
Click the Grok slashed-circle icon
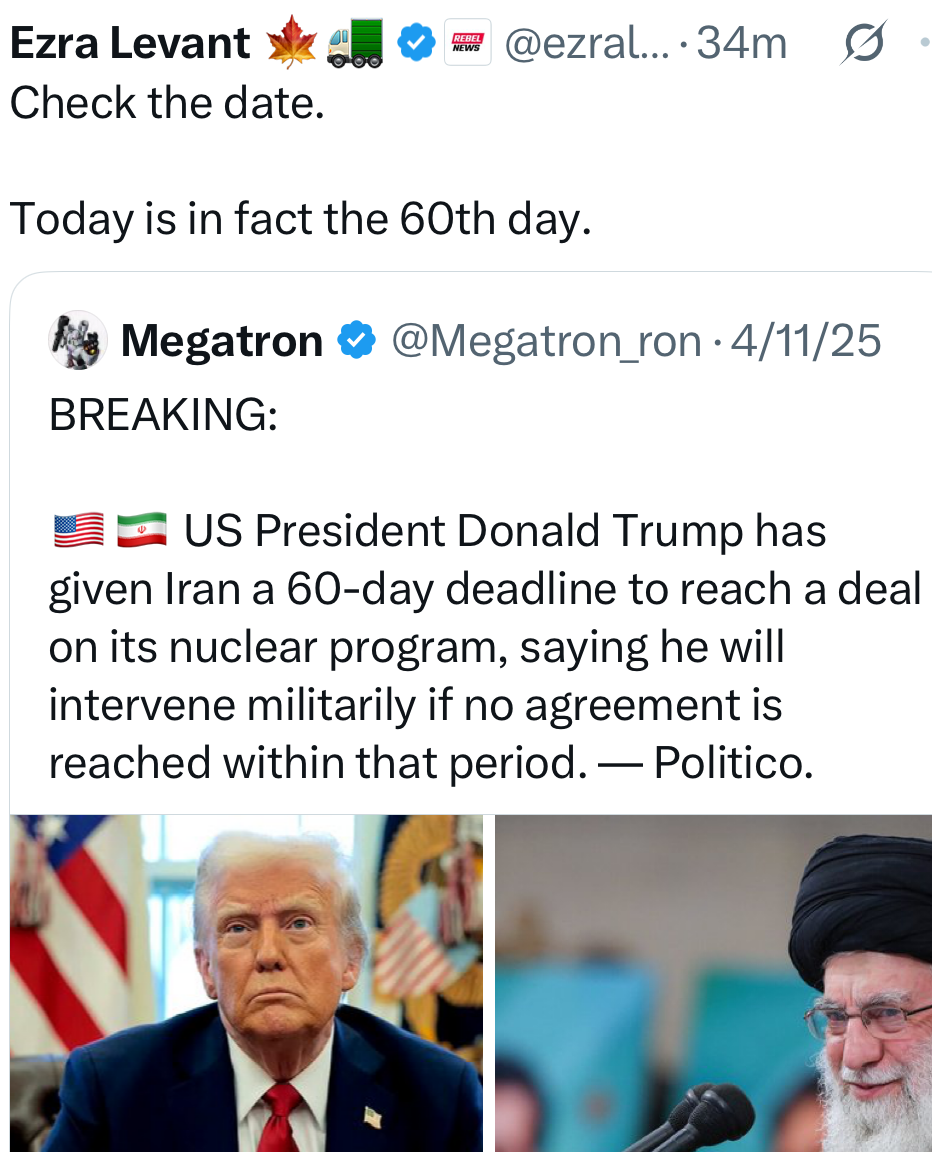tap(866, 43)
